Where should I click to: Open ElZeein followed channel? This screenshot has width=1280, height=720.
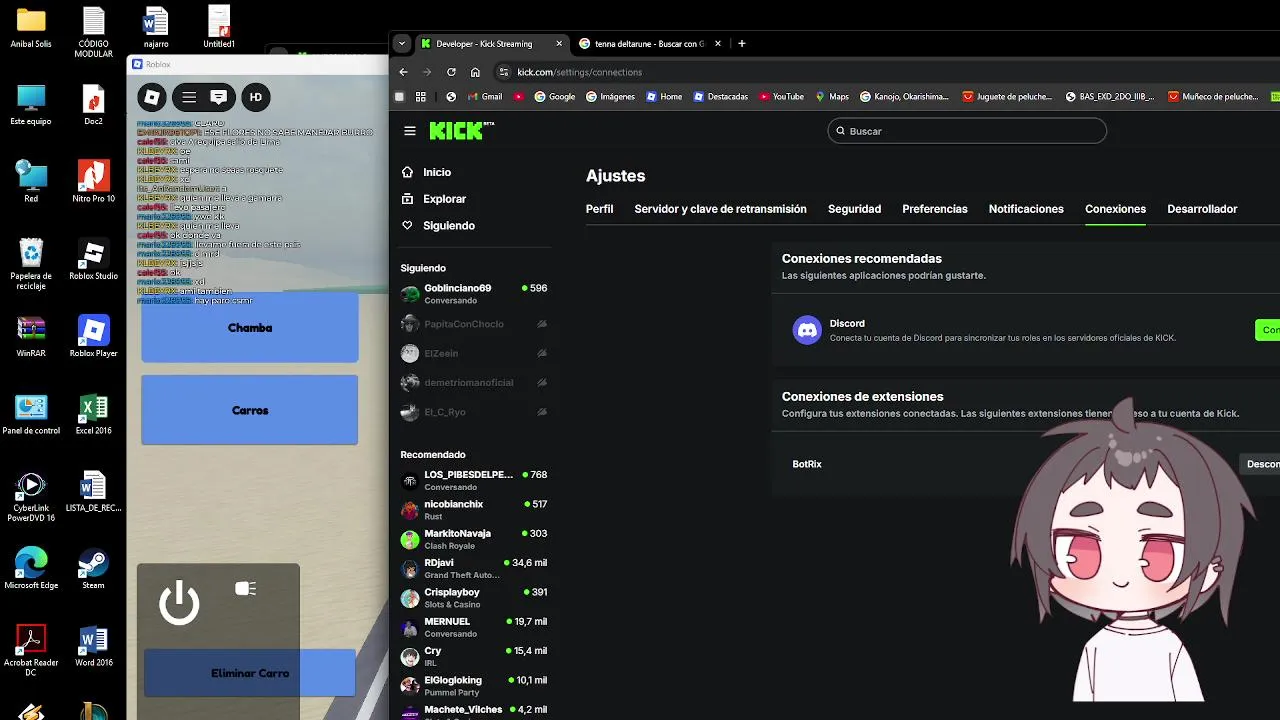coord(474,353)
